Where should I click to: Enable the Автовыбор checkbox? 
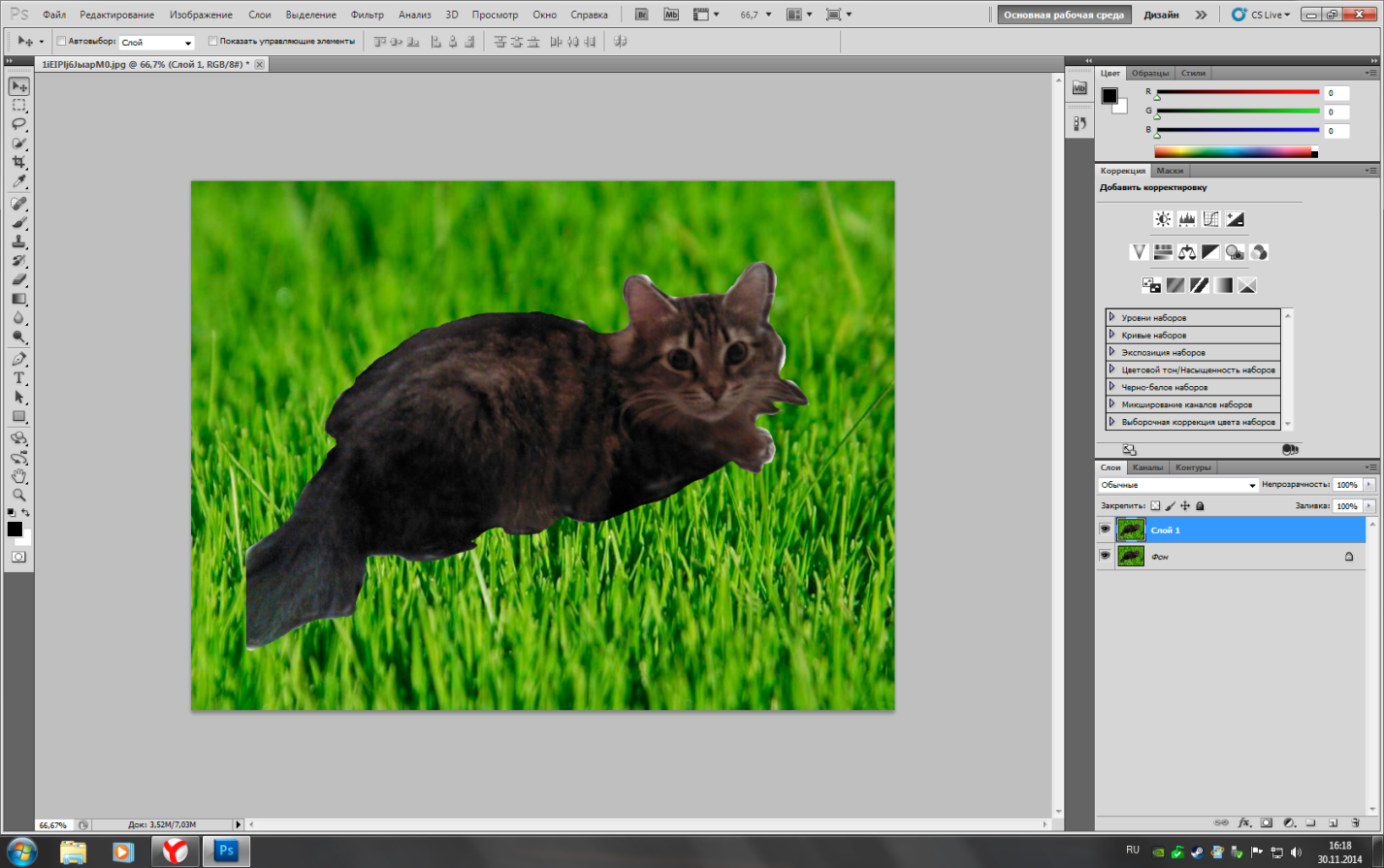61,42
